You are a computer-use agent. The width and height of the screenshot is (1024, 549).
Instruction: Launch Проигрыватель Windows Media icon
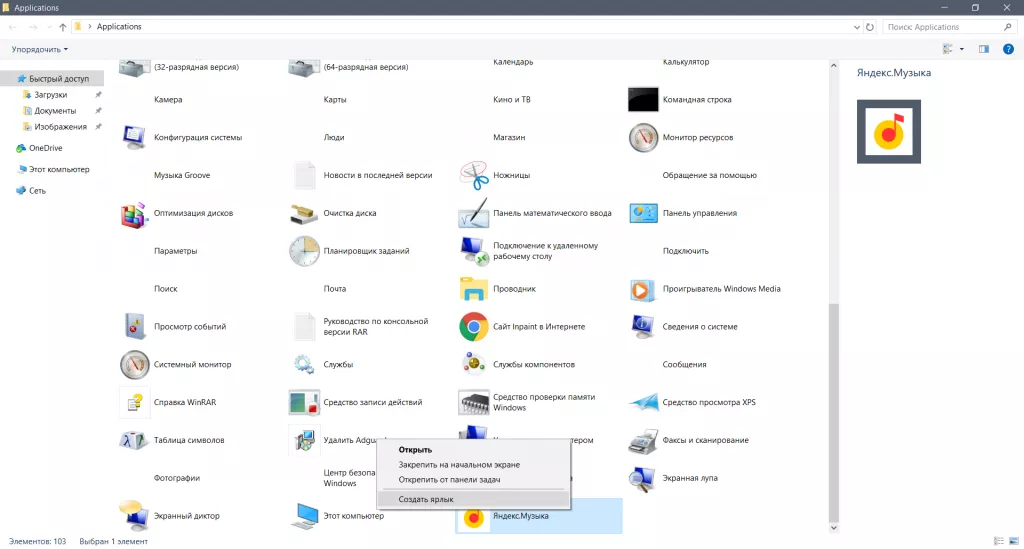pyautogui.click(x=643, y=290)
